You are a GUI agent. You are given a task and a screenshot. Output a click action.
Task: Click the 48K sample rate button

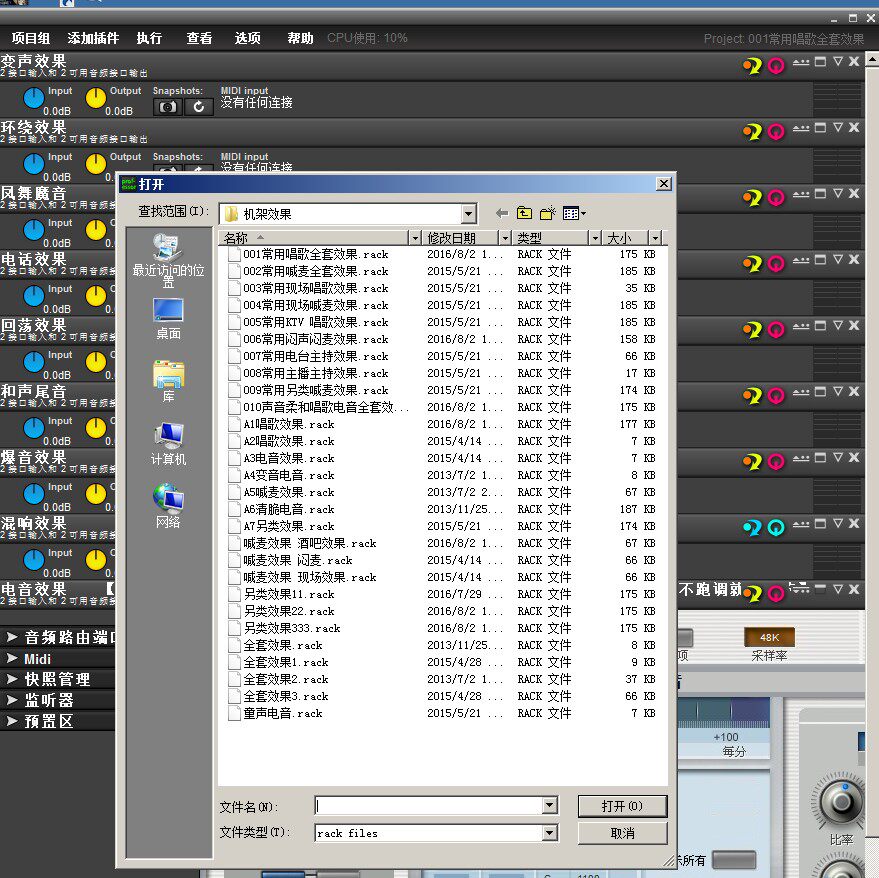pos(769,637)
